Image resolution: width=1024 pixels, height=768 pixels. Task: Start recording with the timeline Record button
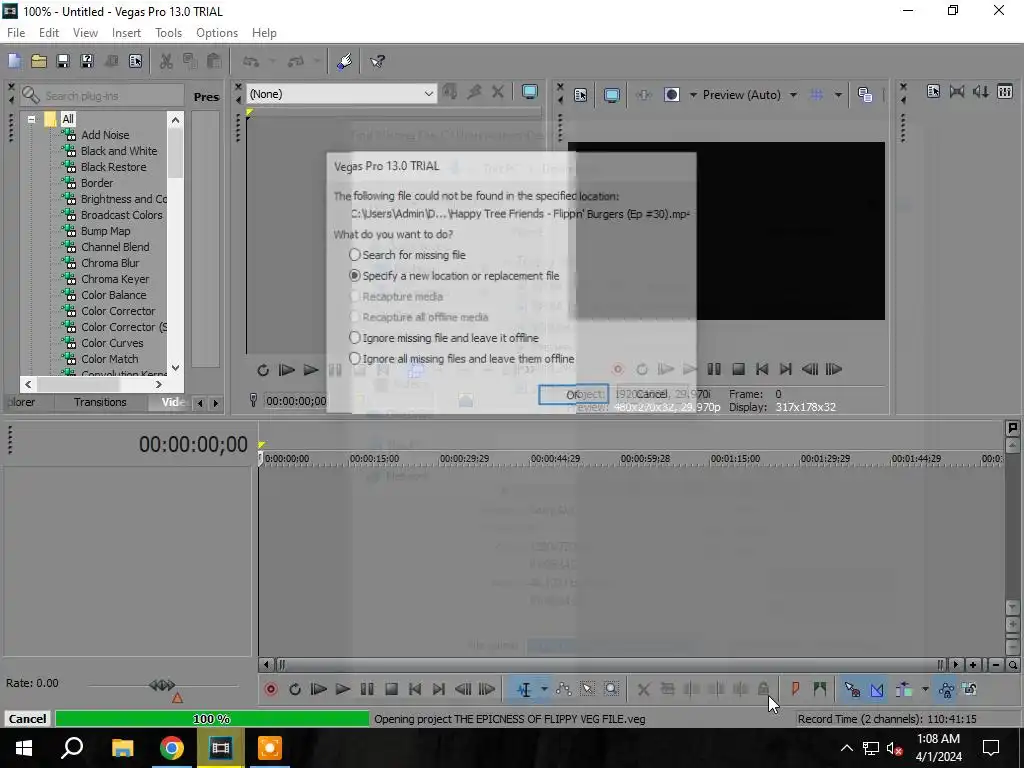(271, 689)
